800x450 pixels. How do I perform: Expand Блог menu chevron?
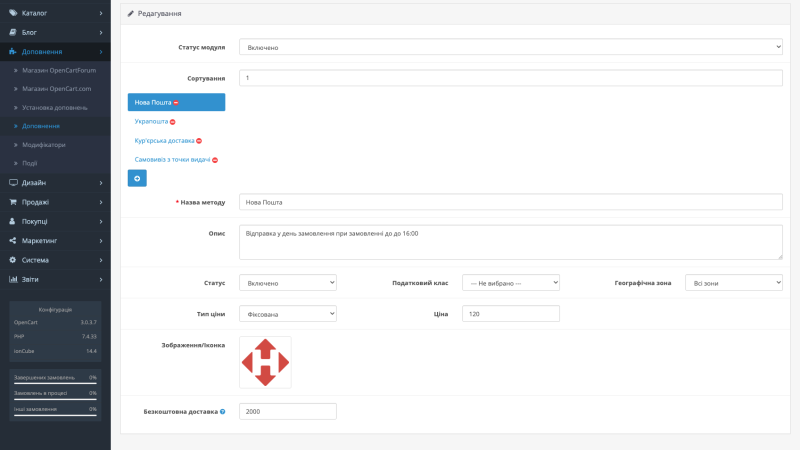(x=101, y=33)
